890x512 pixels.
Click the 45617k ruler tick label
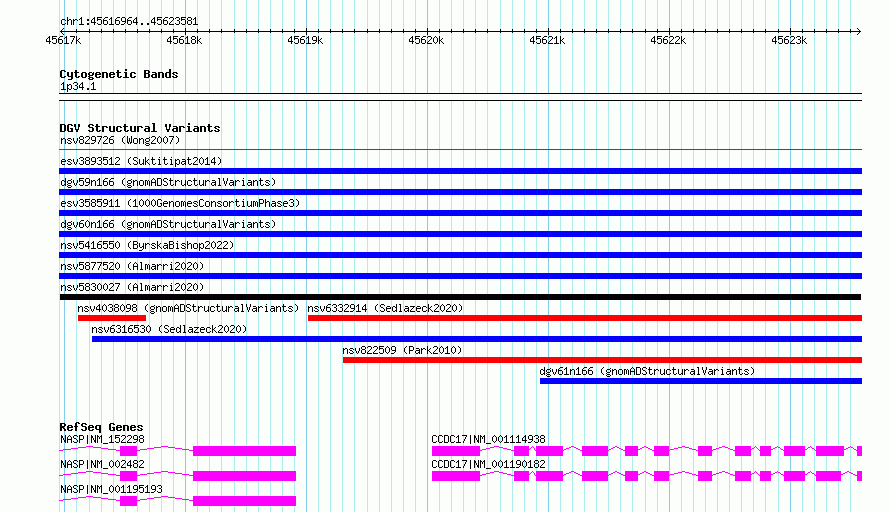tap(63, 40)
